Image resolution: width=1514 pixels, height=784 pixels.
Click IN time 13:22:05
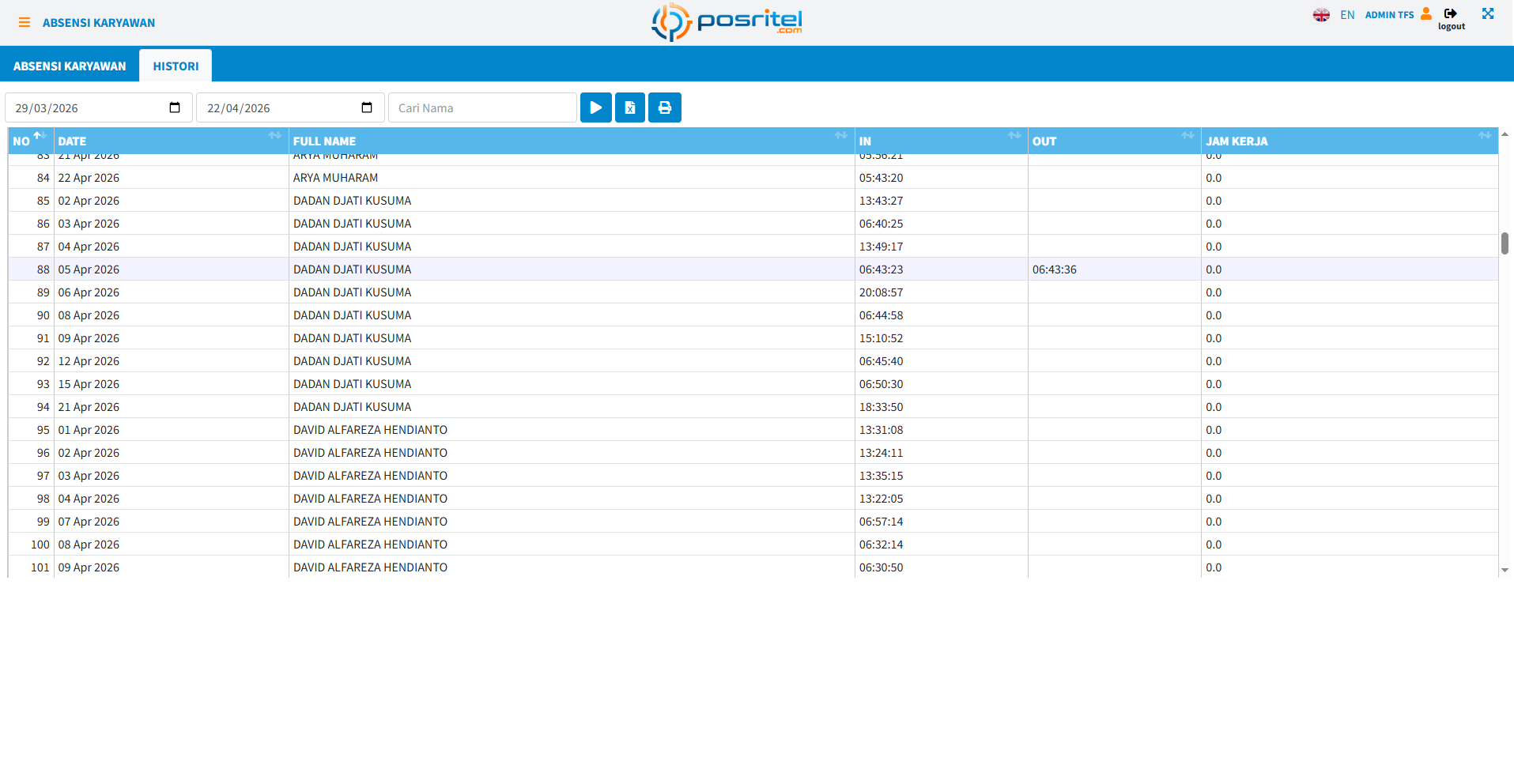coord(881,499)
